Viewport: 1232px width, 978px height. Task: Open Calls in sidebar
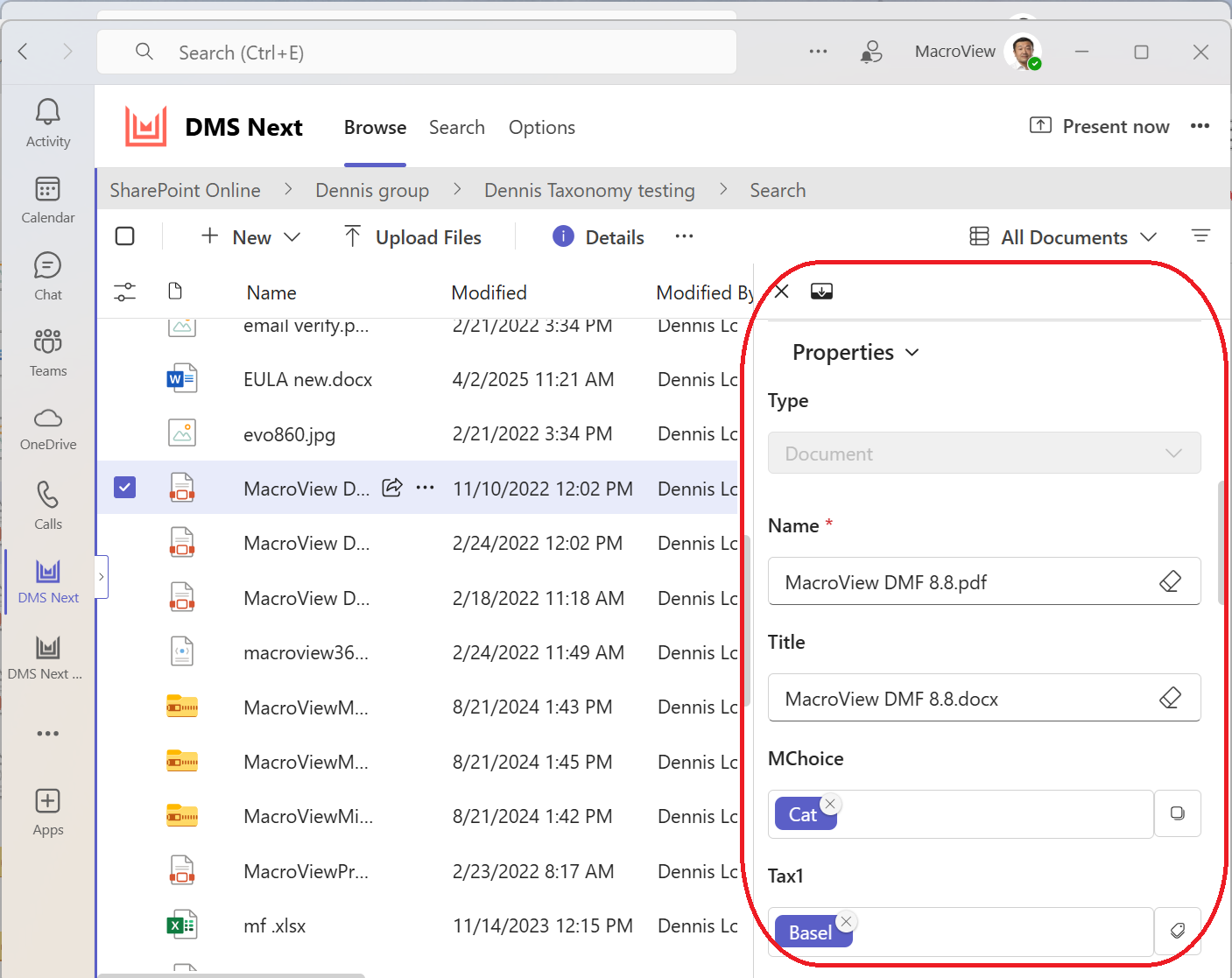point(48,505)
